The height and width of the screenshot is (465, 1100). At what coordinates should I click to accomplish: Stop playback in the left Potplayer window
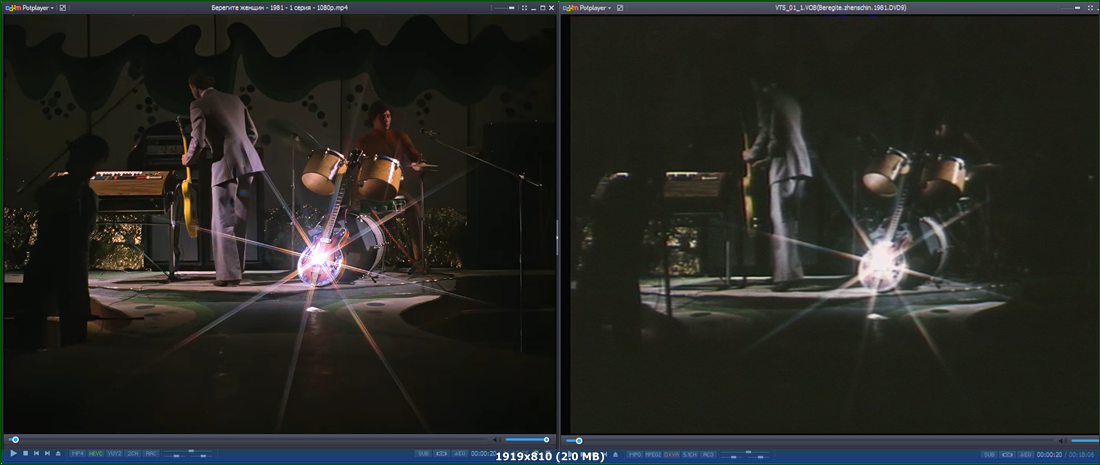pos(25,454)
